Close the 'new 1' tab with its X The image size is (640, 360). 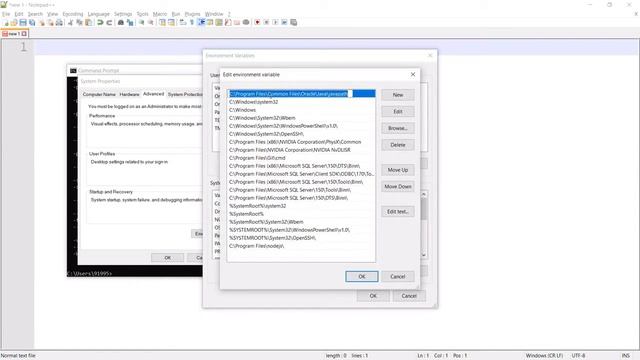24,34
